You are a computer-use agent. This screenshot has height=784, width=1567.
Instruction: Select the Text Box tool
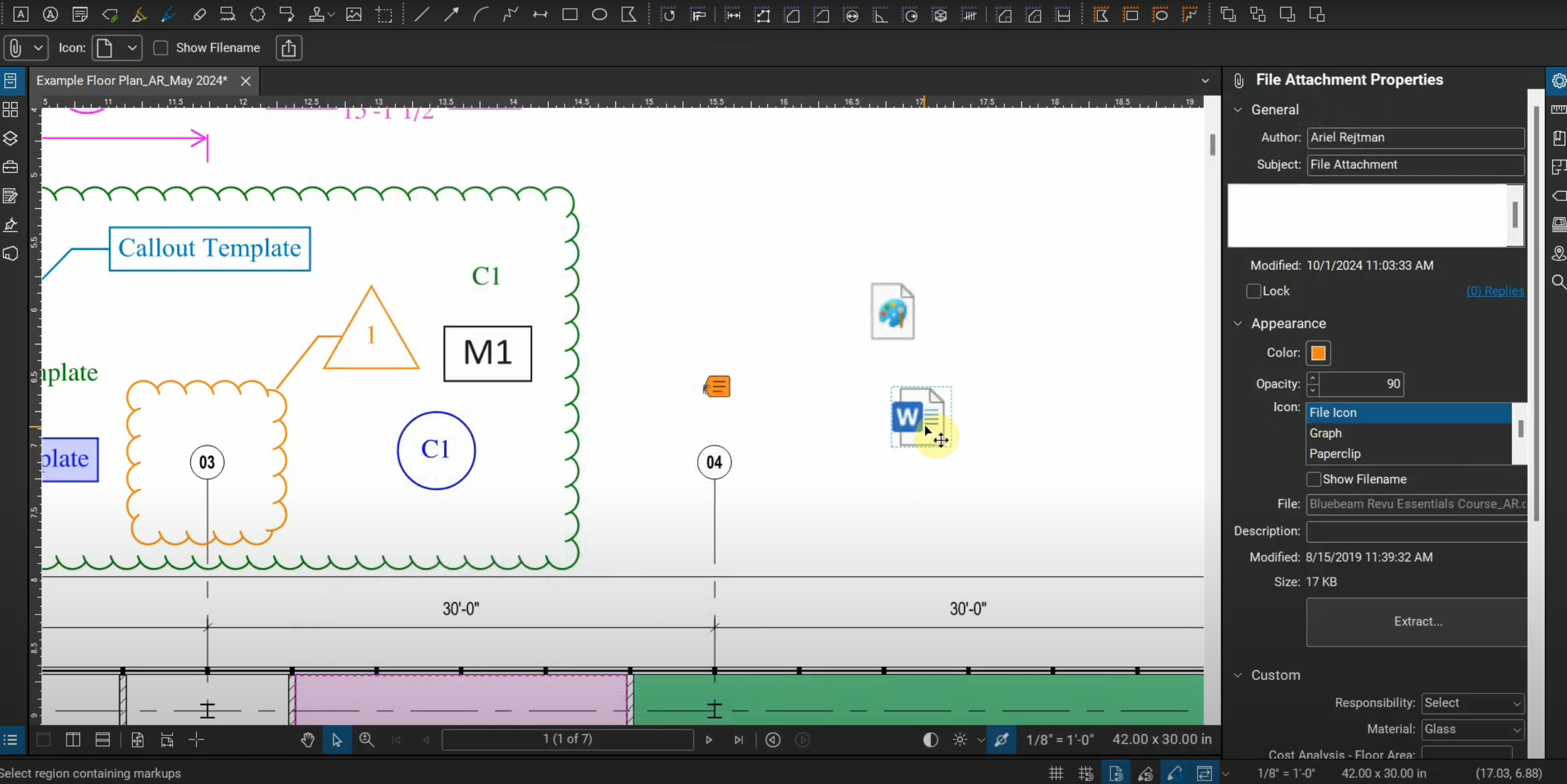(20, 14)
